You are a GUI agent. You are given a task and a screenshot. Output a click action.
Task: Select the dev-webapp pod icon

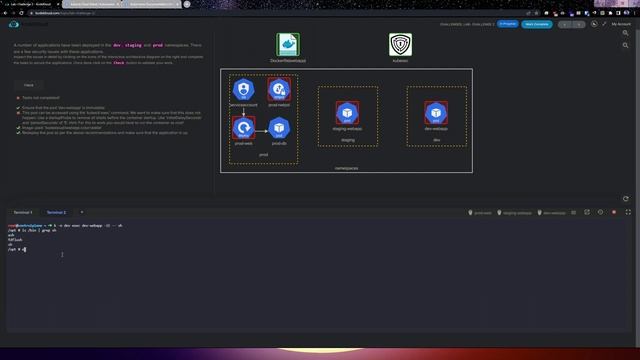pyautogui.click(x=436, y=113)
